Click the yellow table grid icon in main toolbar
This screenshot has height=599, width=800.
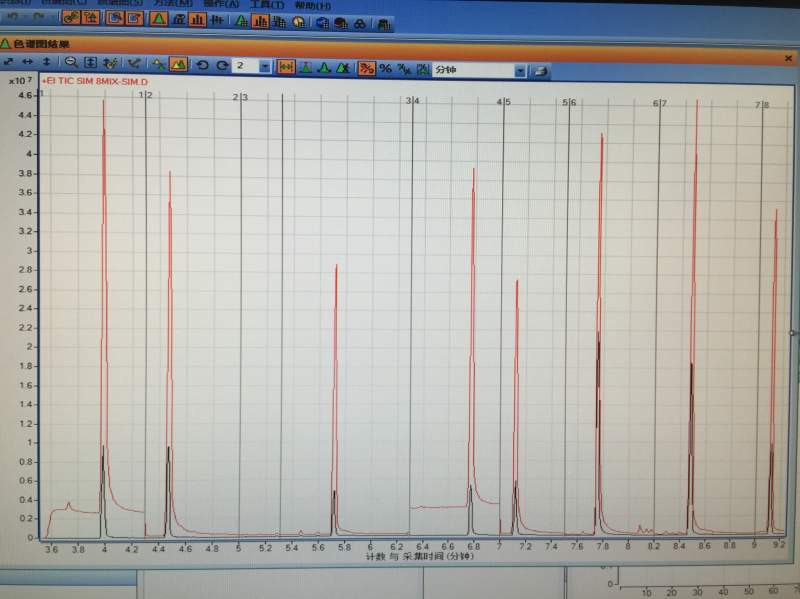[x=279, y=22]
